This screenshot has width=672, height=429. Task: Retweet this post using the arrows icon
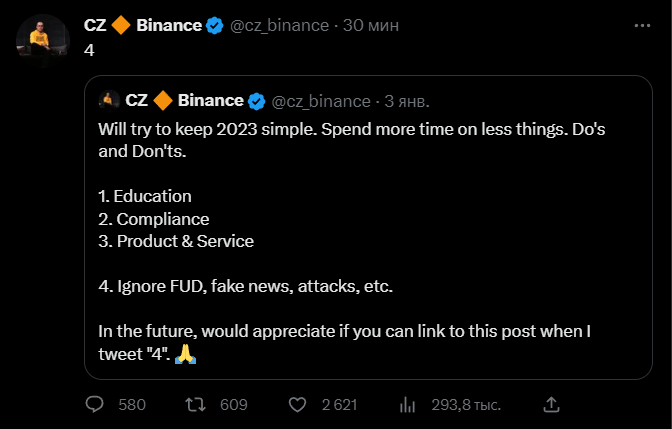click(x=198, y=405)
